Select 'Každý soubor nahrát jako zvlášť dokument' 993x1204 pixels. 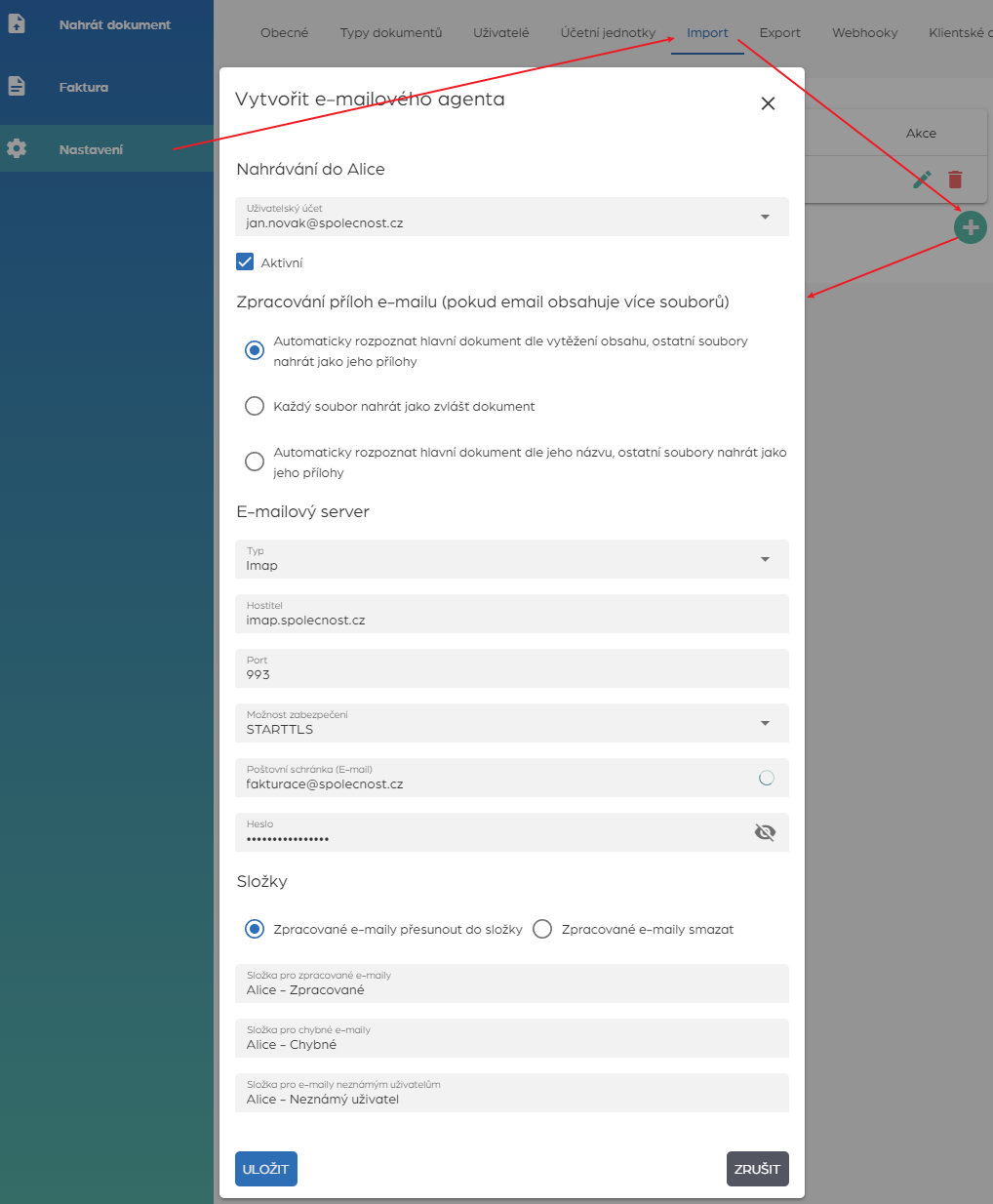point(255,406)
